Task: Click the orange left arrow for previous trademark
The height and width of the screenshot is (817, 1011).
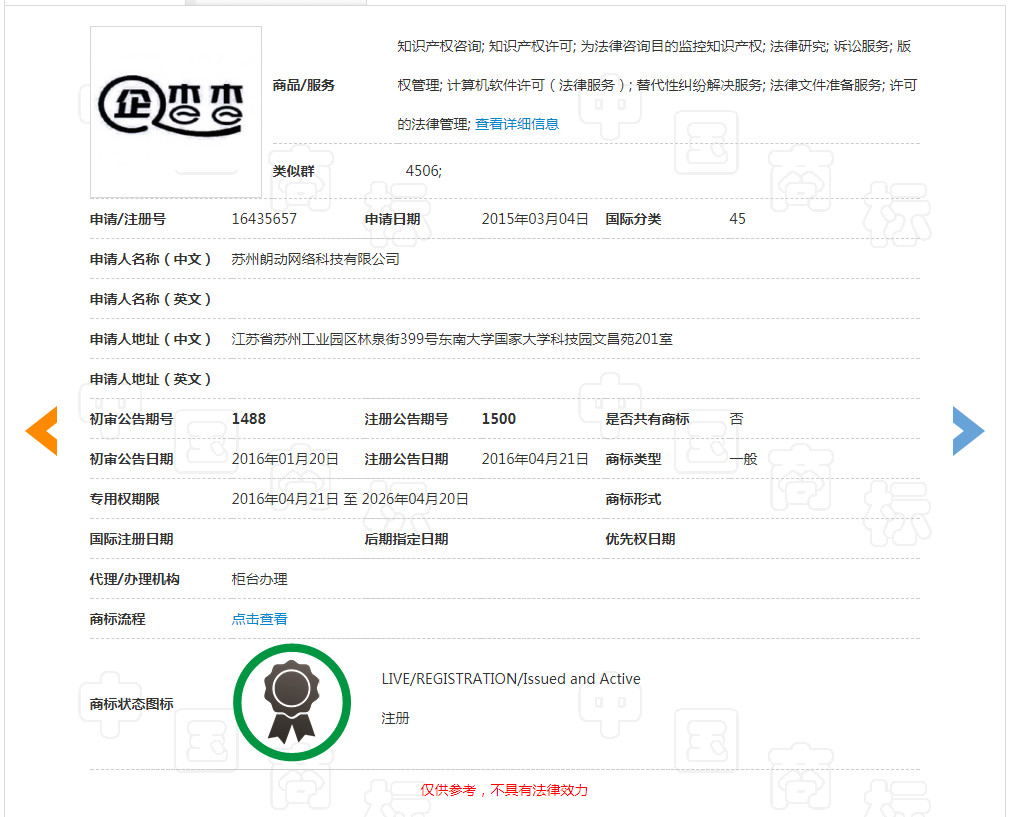Action: pos(41,431)
